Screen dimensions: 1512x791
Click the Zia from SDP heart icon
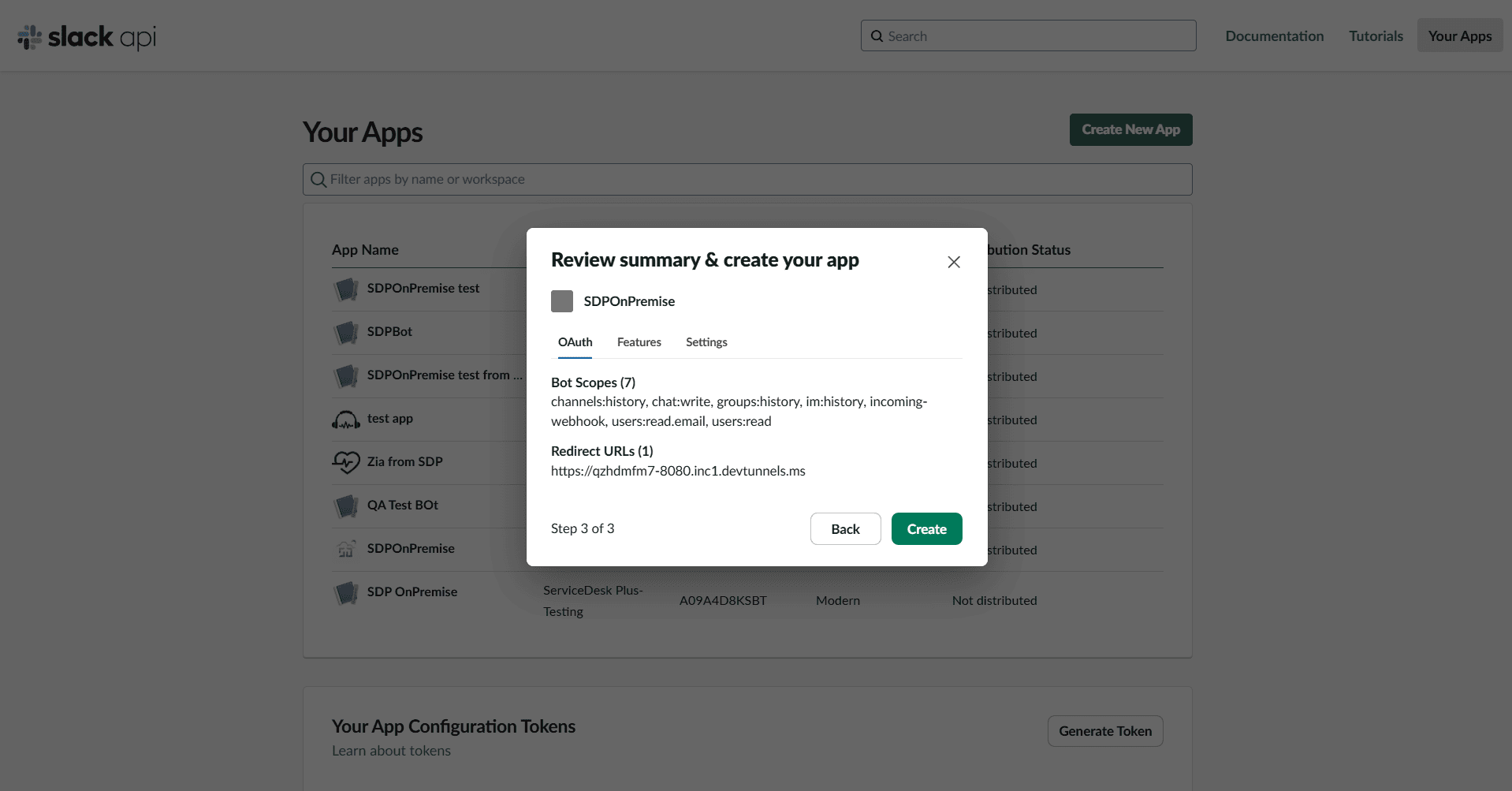click(x=345, y=462)
